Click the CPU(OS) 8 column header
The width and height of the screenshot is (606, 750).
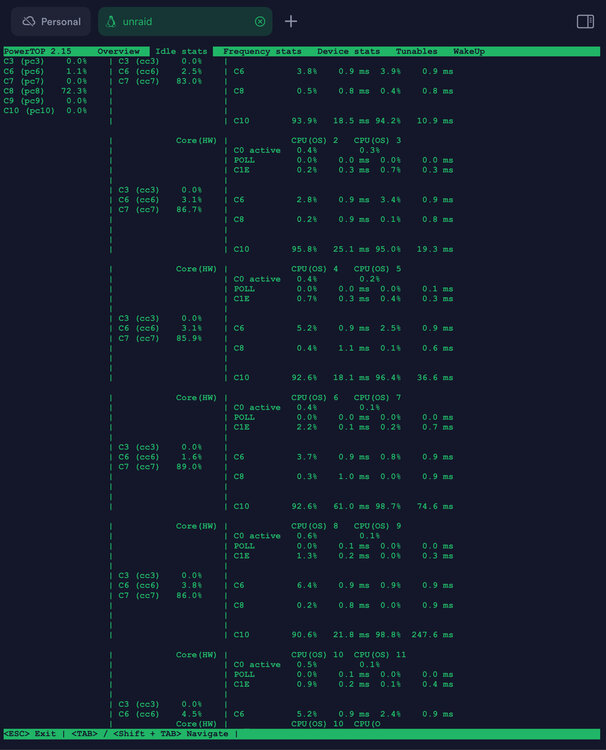[x=315, y=526]
